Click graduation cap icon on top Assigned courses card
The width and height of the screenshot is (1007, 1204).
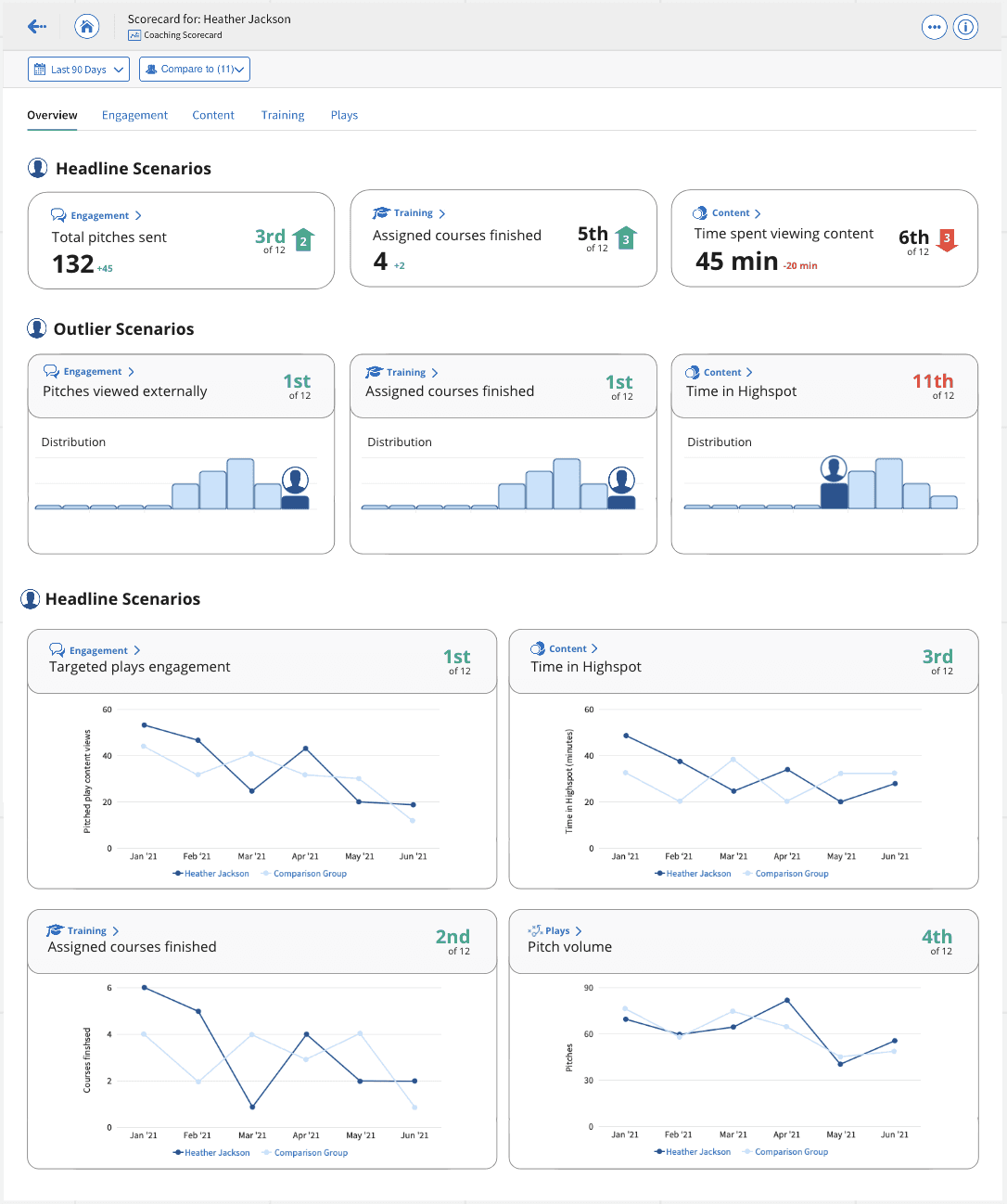380,213
